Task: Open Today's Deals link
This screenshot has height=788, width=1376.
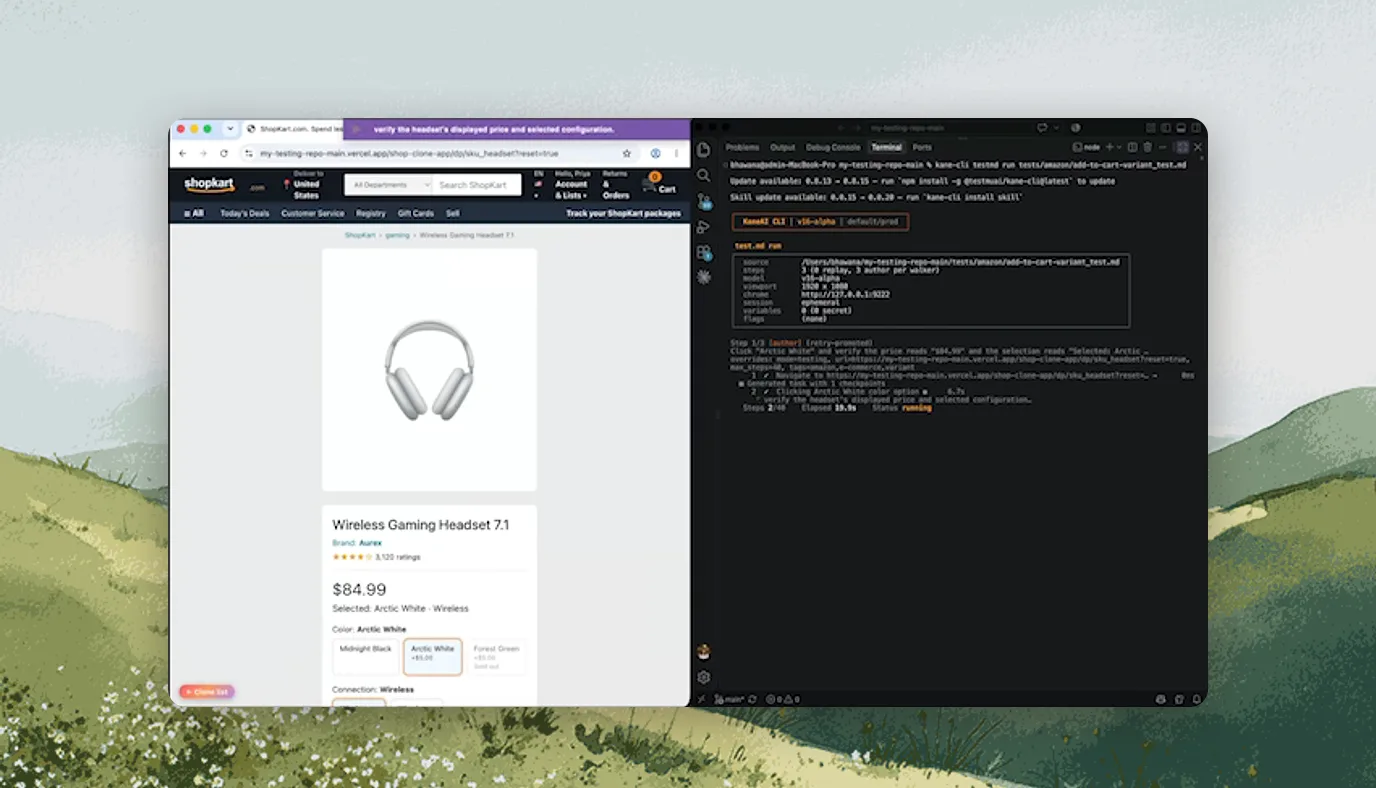Action: [x=245, y=213]
